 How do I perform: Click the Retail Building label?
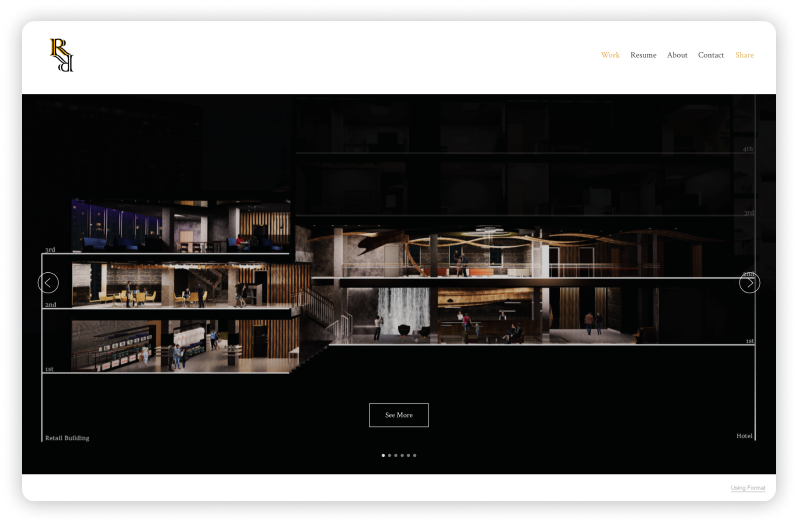67,438
